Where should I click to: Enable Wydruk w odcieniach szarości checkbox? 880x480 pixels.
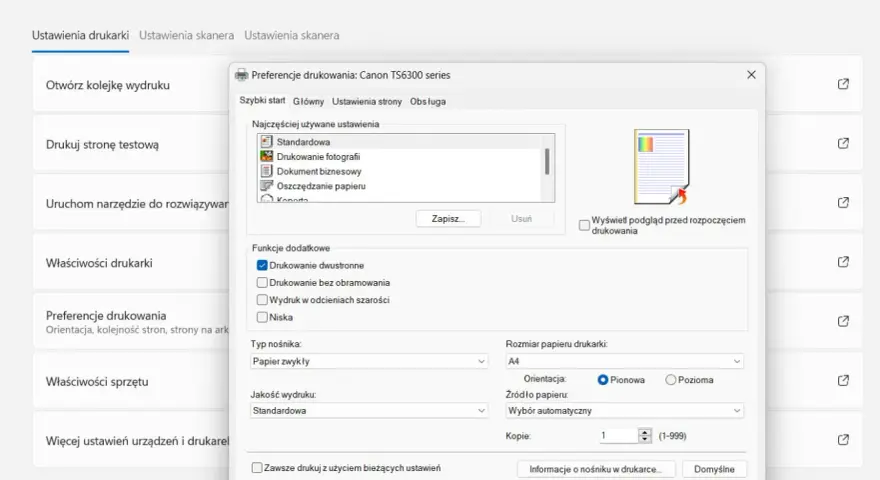coord(262,300)
